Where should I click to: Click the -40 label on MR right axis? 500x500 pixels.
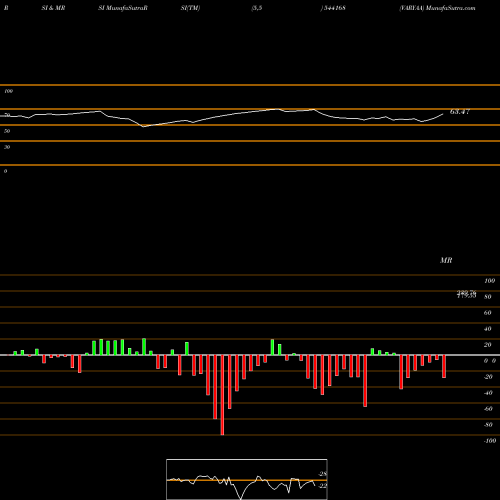pos(488,393)
